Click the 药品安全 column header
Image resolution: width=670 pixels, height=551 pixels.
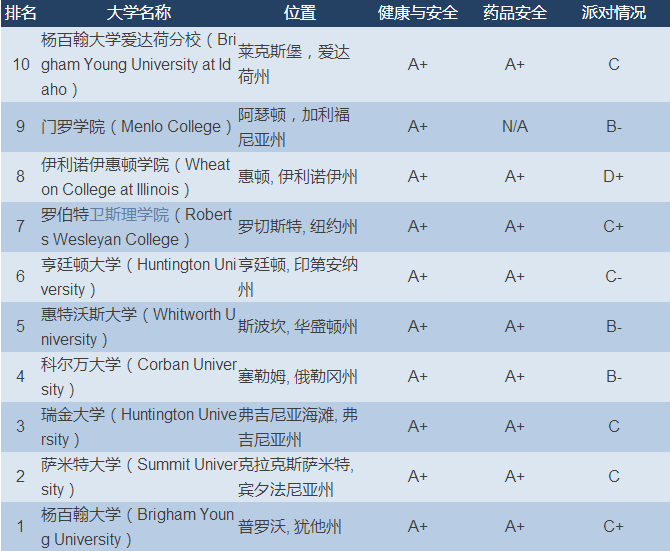point(515,13)
